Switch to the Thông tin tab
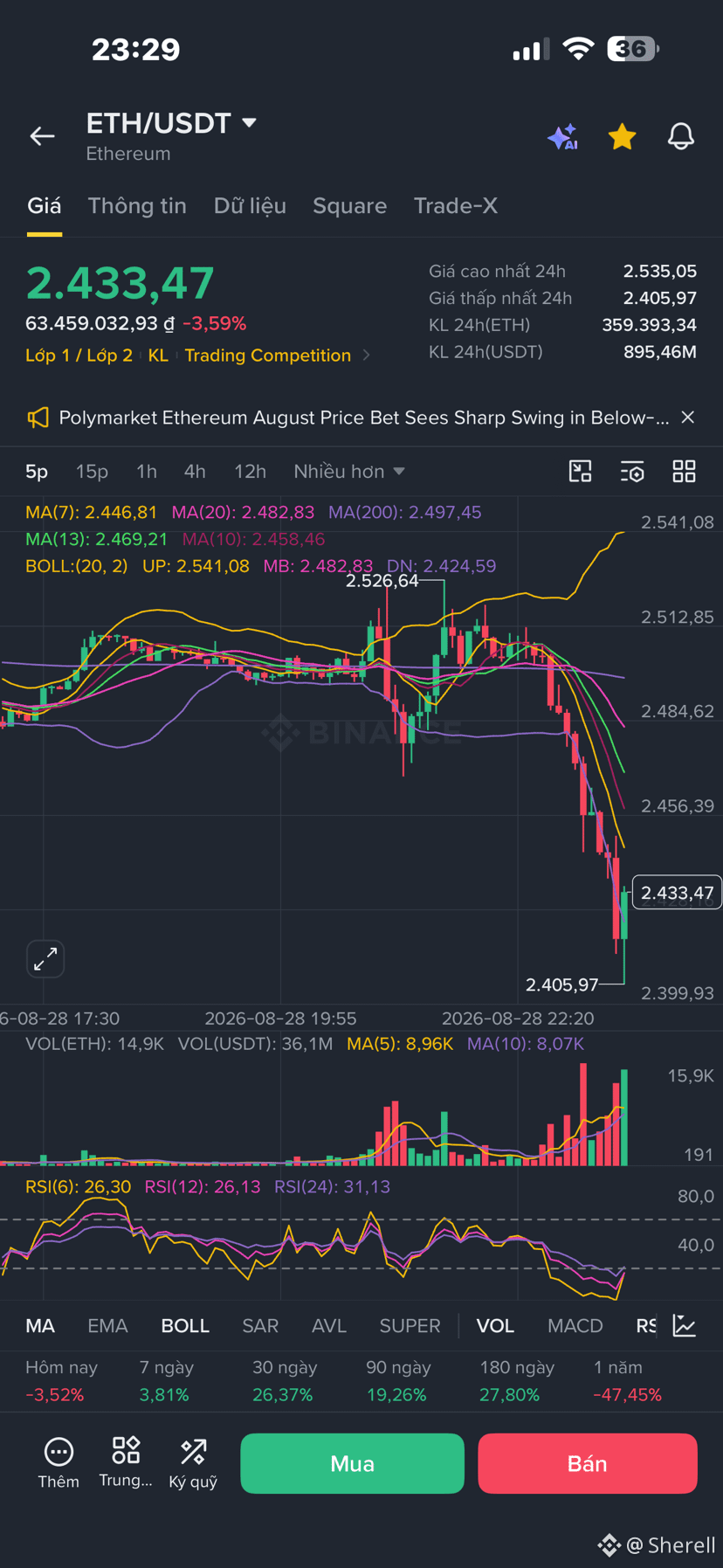The height and width of the screenshot is (1568, 723). pos(137,205)
